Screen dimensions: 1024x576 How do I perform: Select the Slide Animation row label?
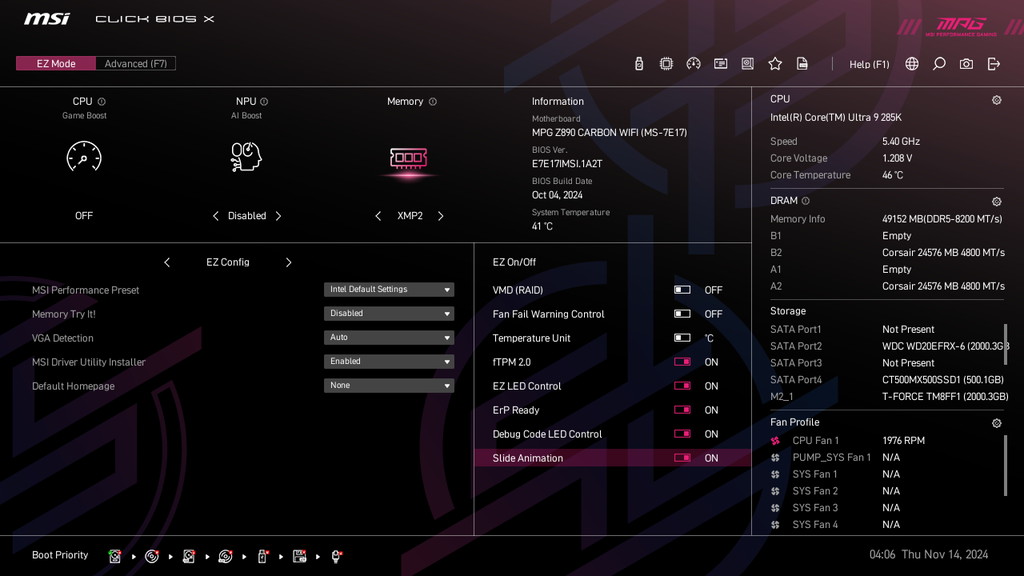click(528, 458)
